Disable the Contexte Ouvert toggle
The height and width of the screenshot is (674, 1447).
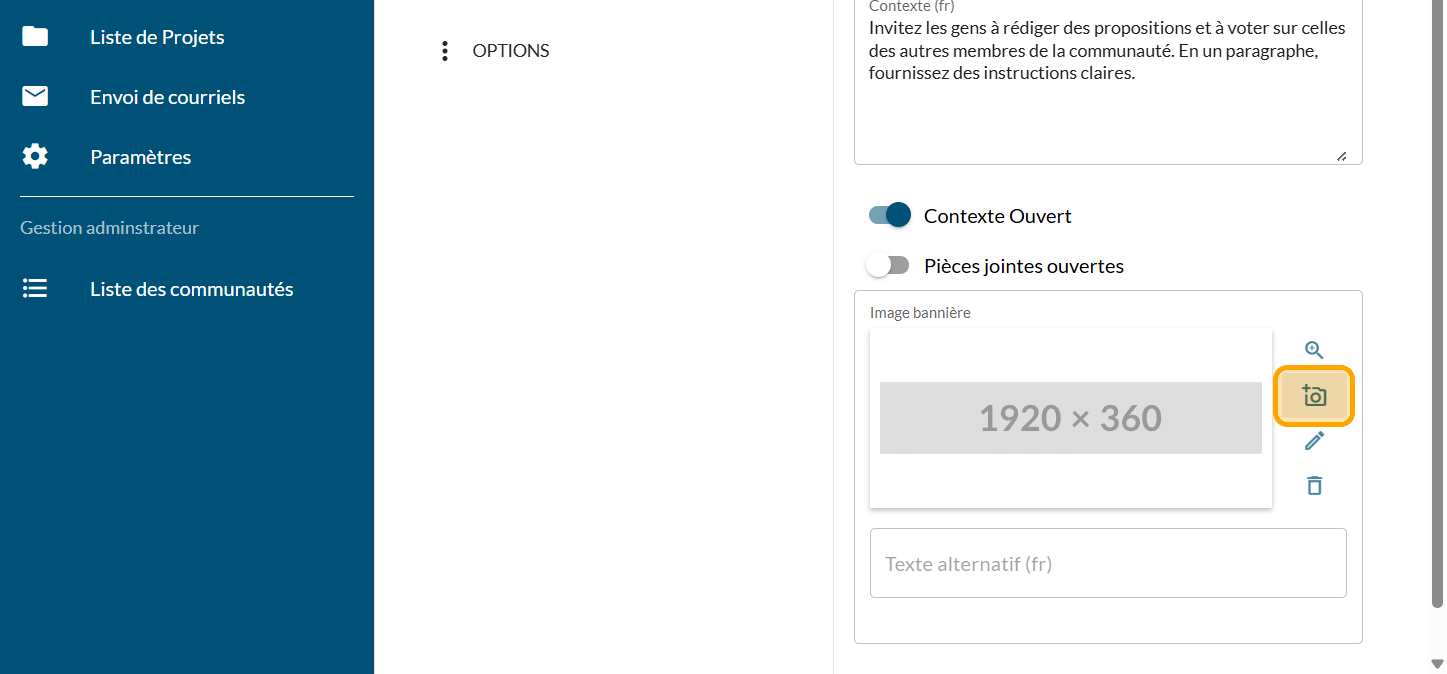tap(890, 215)
